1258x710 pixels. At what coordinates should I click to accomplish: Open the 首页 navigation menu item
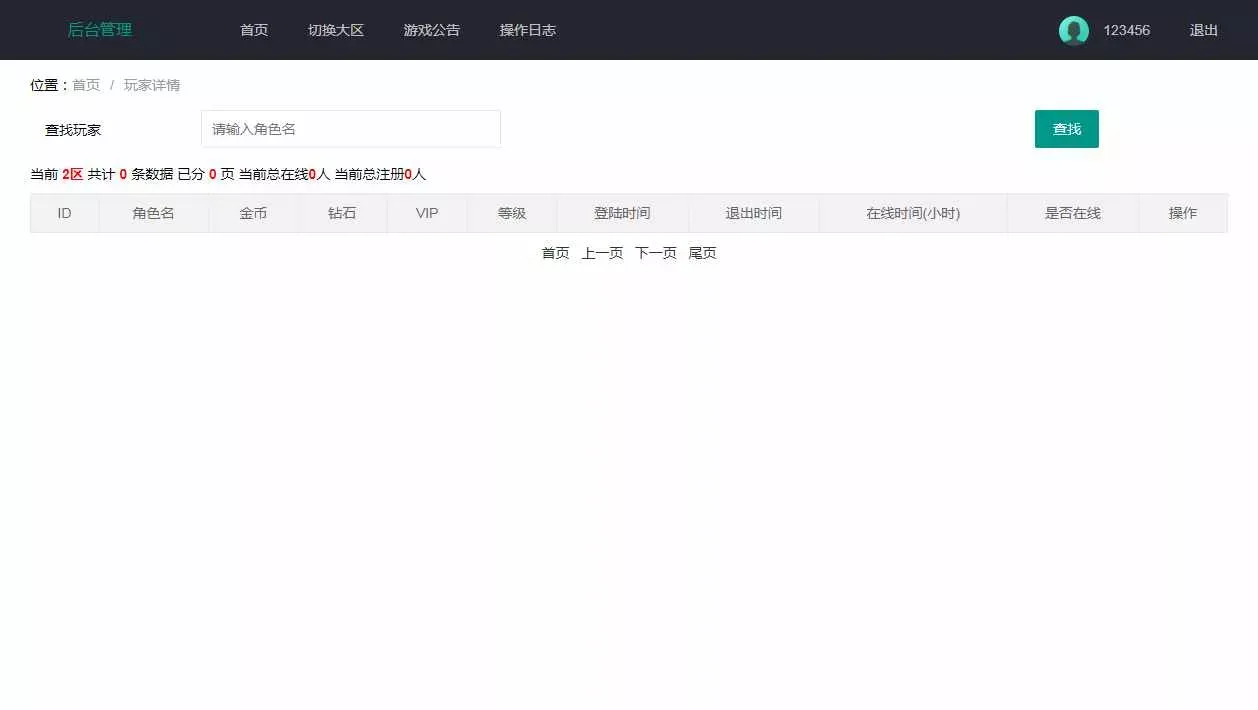[254, 30]
